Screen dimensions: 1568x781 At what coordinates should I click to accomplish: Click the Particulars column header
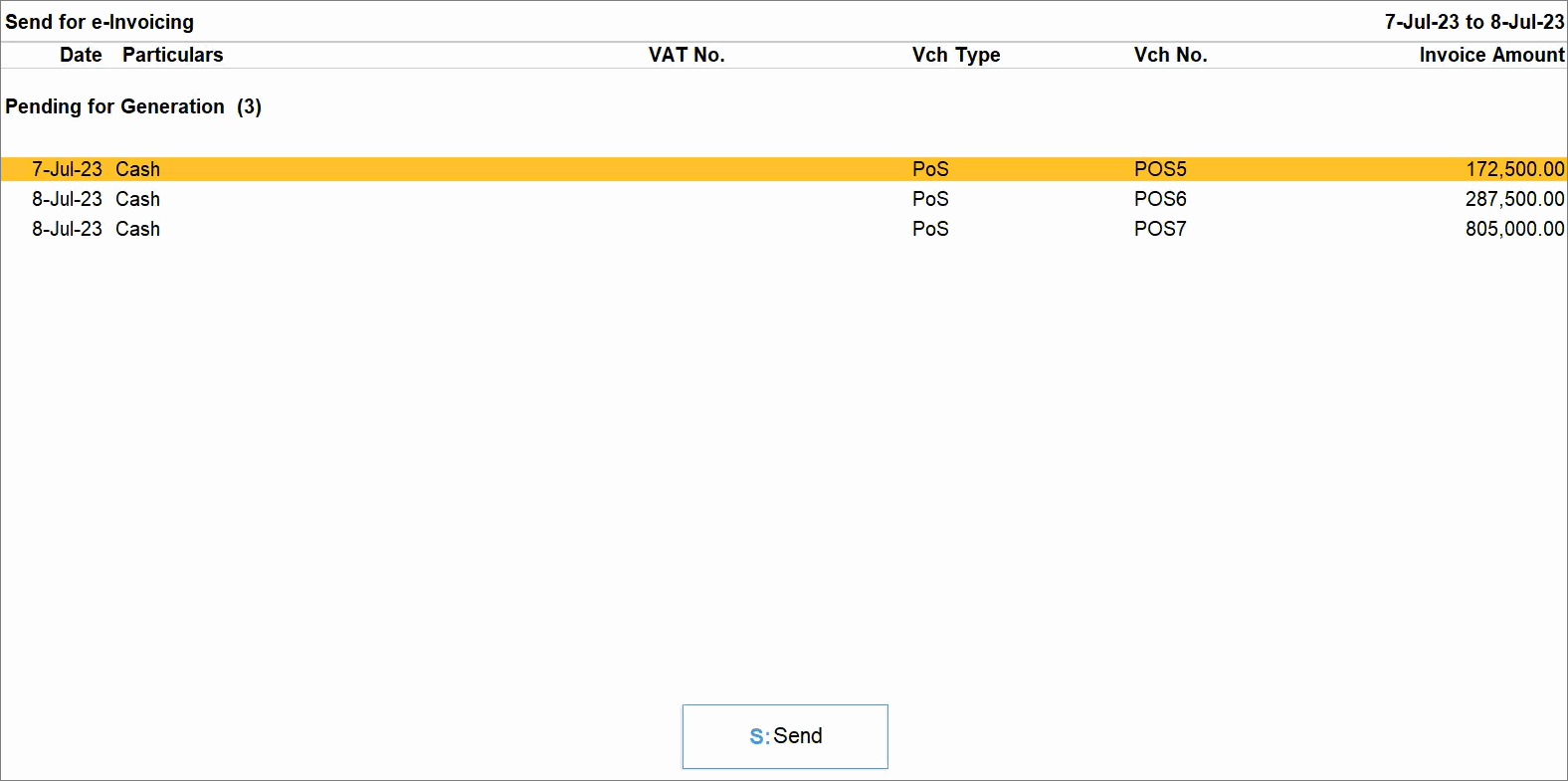tap(172, 55)
